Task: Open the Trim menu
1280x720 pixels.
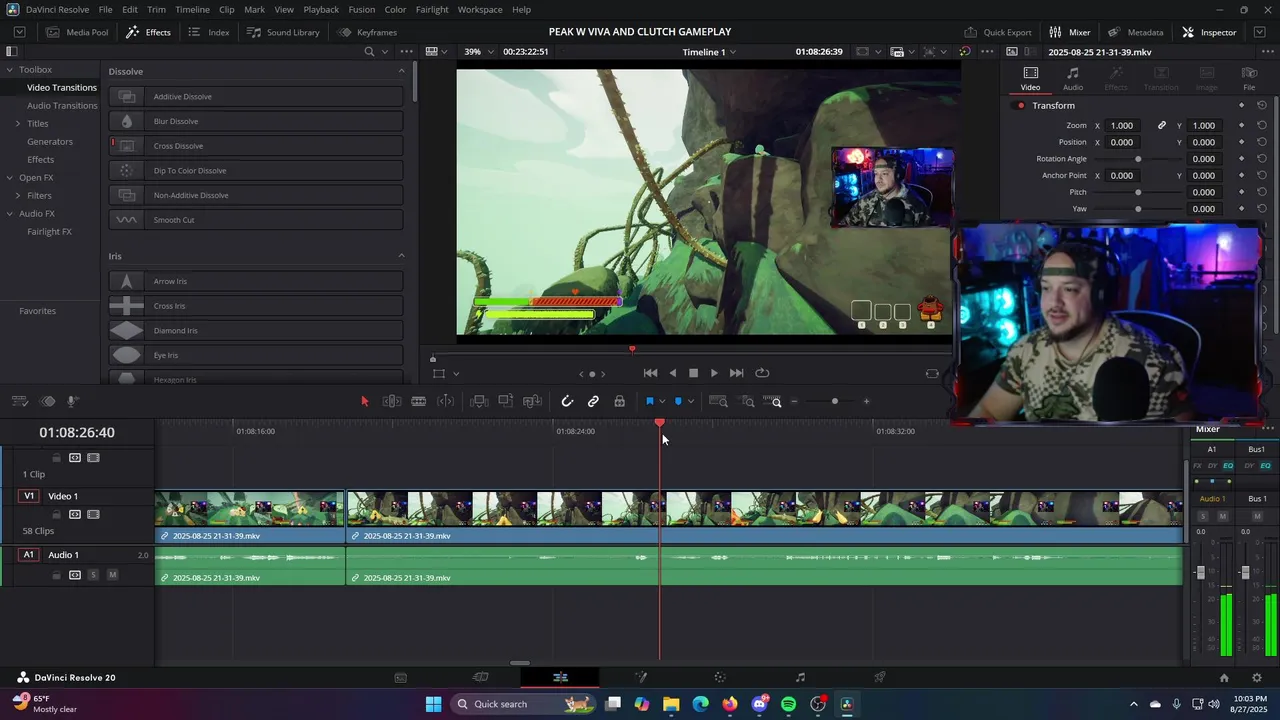Action: click(x=156, y=9)
